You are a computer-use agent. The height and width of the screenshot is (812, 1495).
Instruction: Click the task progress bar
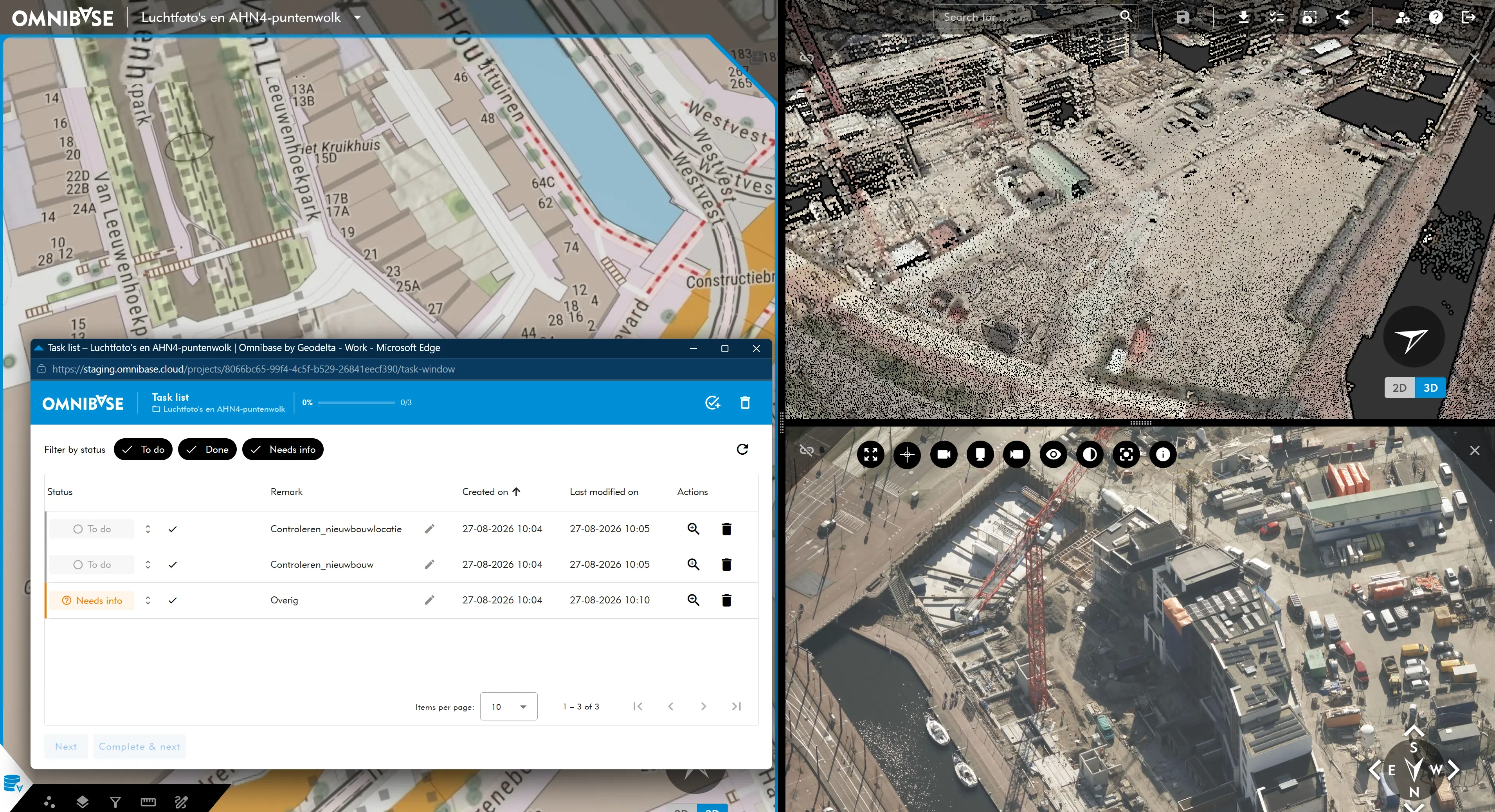357,402
